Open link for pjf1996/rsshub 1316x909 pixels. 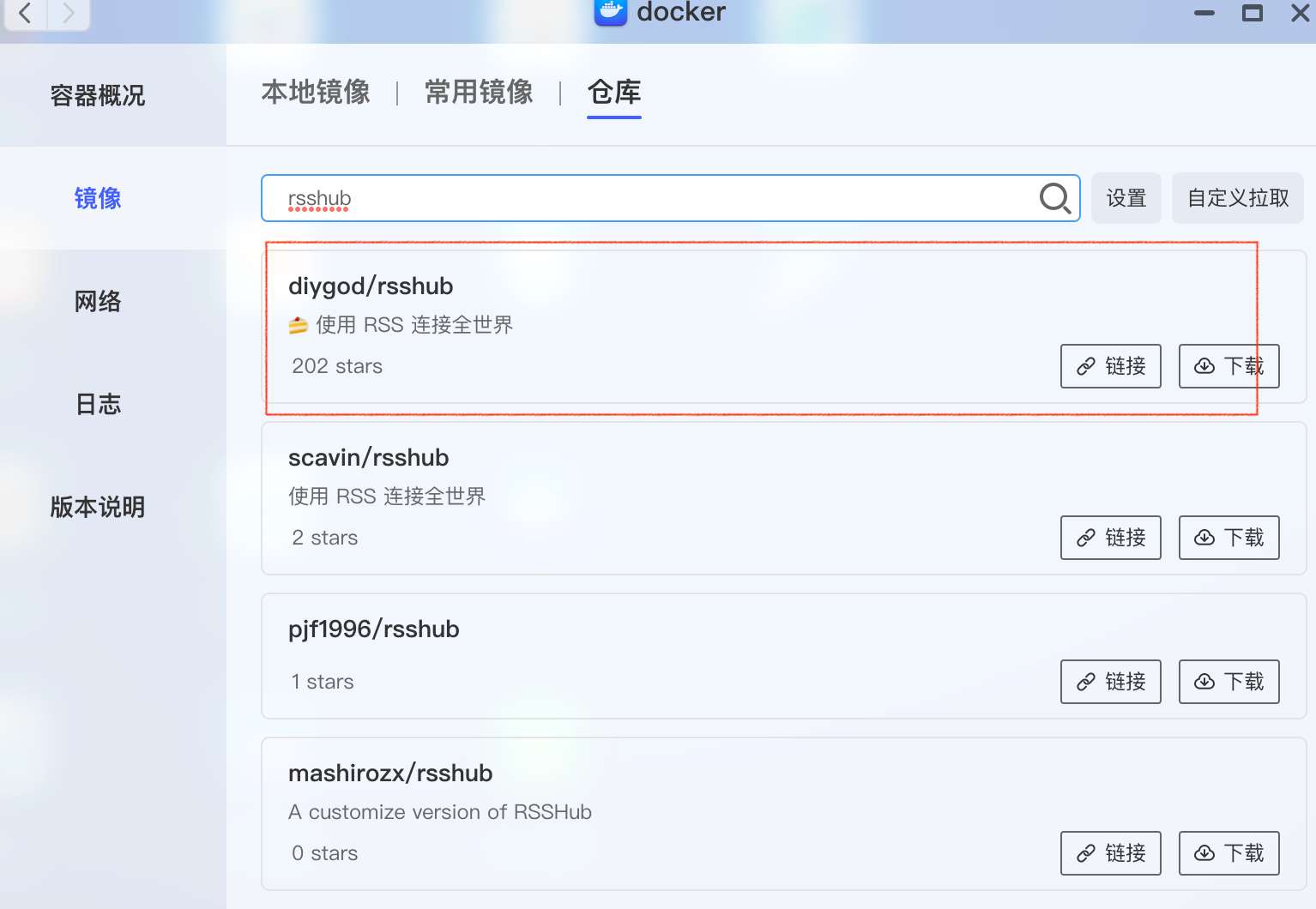pos(1110,682)
